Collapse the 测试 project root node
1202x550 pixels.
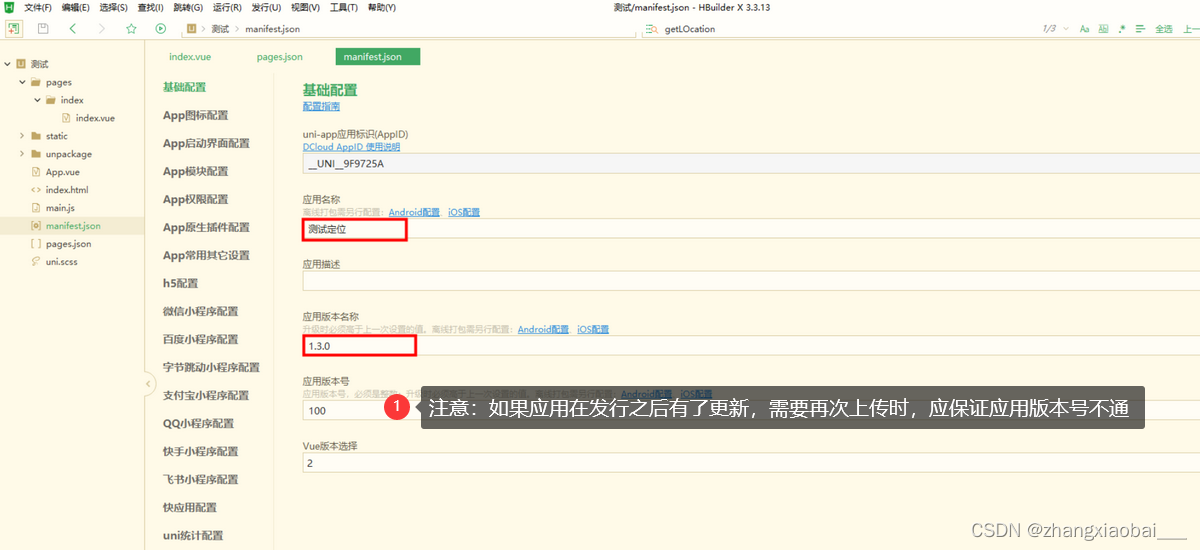coord(8,64)
